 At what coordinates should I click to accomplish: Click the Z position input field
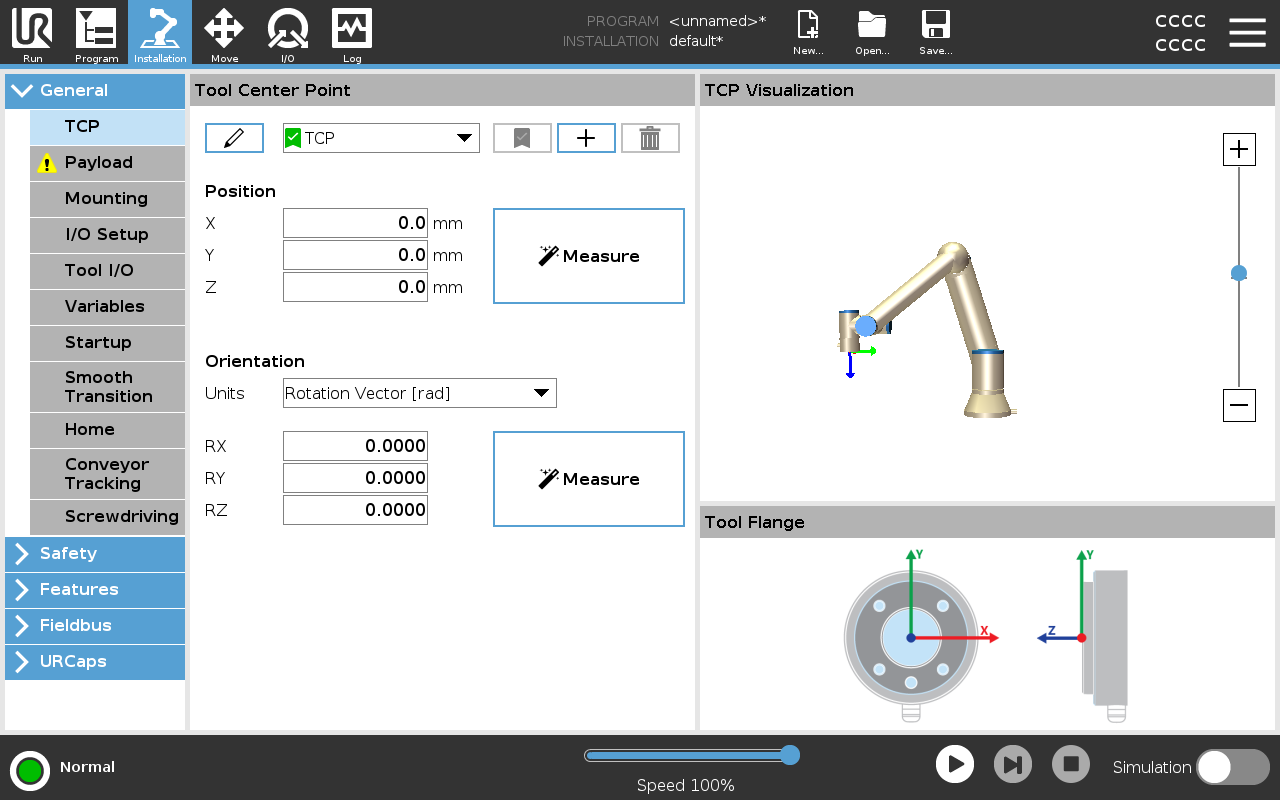click(355, 287)
